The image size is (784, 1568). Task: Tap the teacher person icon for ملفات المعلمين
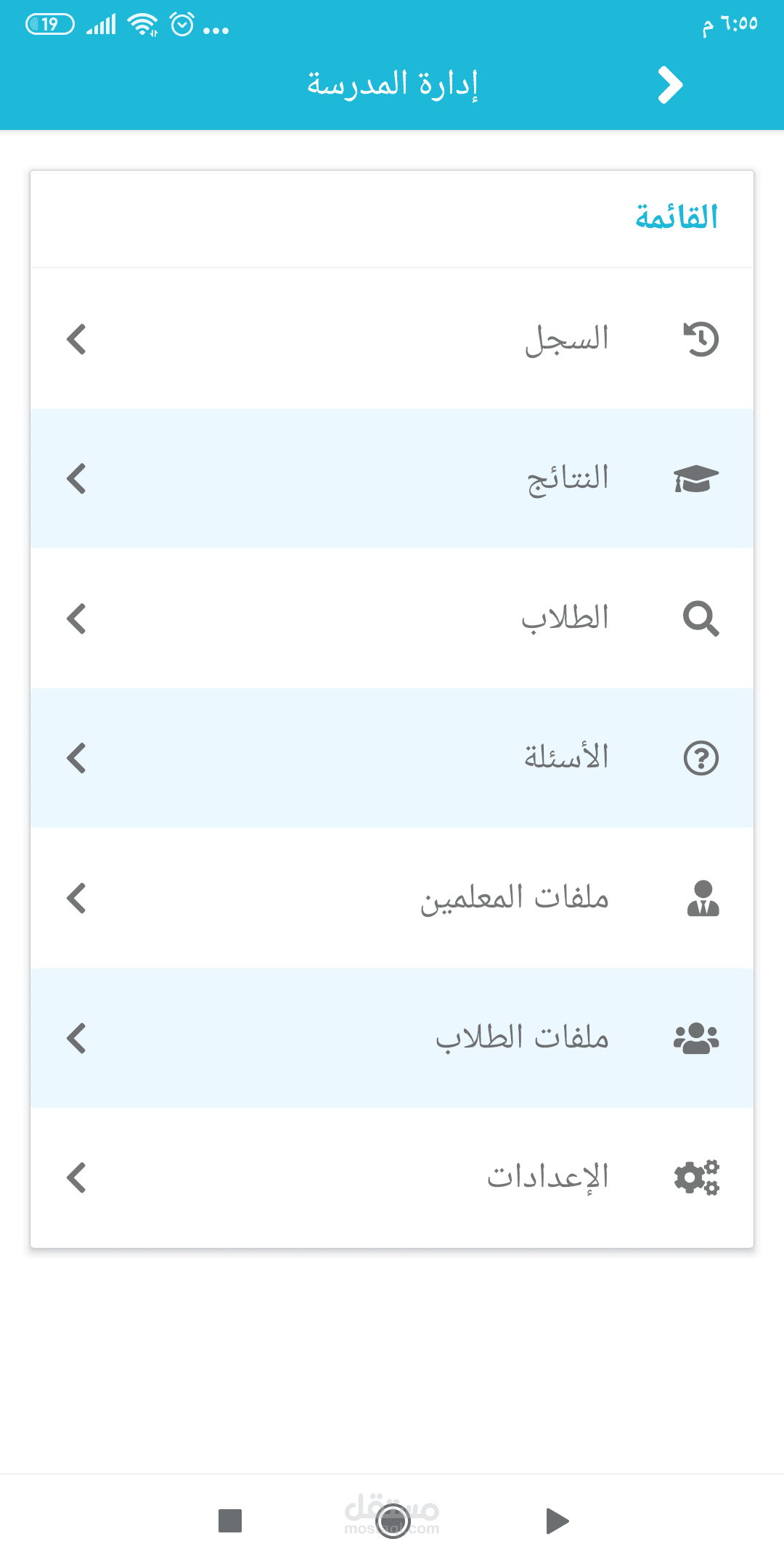tap(703, 898)
